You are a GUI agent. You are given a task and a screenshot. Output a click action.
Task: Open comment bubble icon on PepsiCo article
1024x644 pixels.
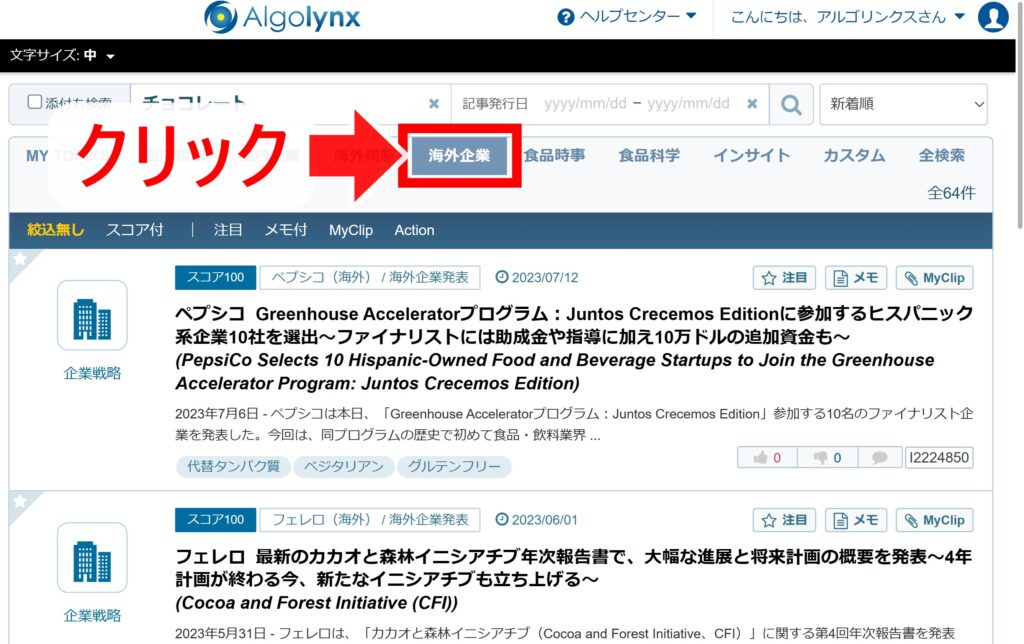(x=879, y=458)
